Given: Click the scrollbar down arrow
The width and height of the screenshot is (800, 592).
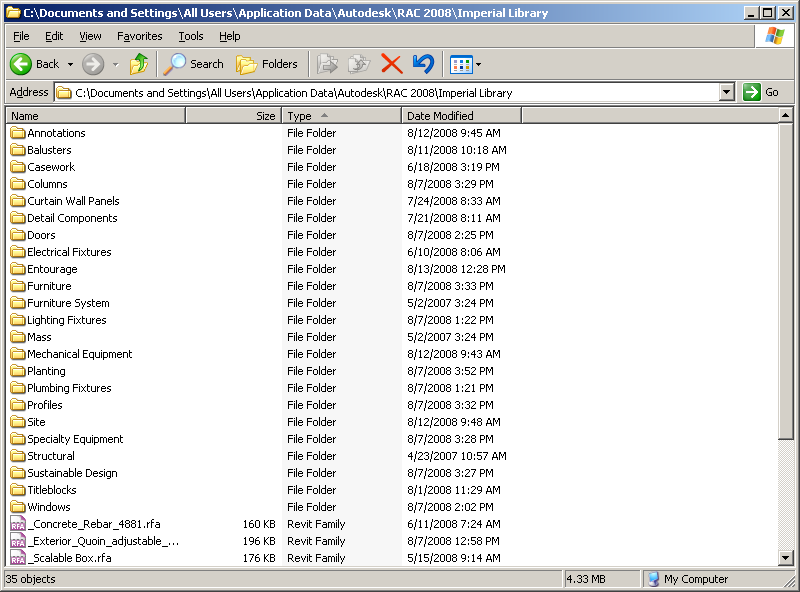Looking at the screenshot, I should [x=786, y=558].
